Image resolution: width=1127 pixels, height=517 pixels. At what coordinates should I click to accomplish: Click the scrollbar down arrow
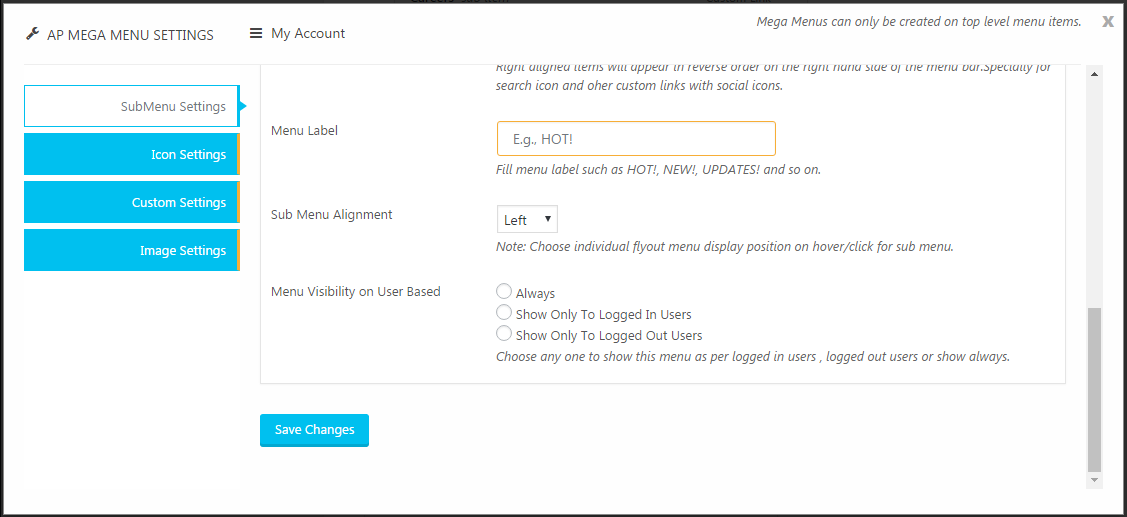click(1094, 480)
